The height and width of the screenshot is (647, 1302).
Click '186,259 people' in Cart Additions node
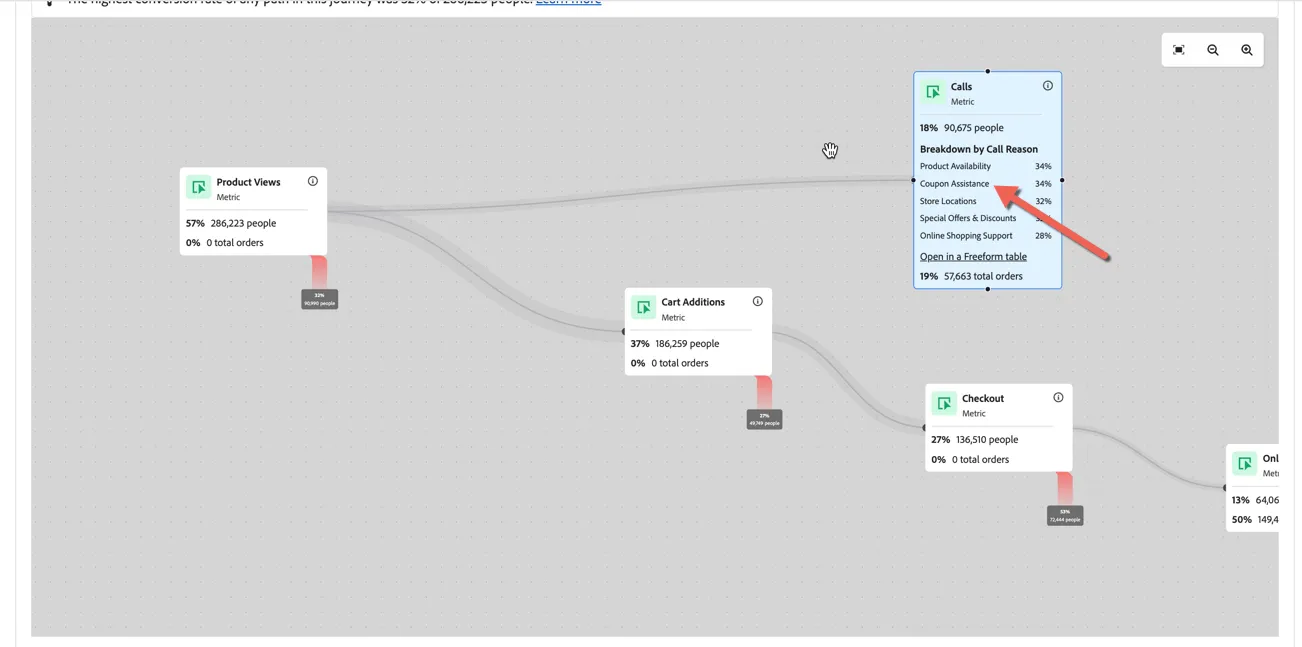tap(687, 343)
